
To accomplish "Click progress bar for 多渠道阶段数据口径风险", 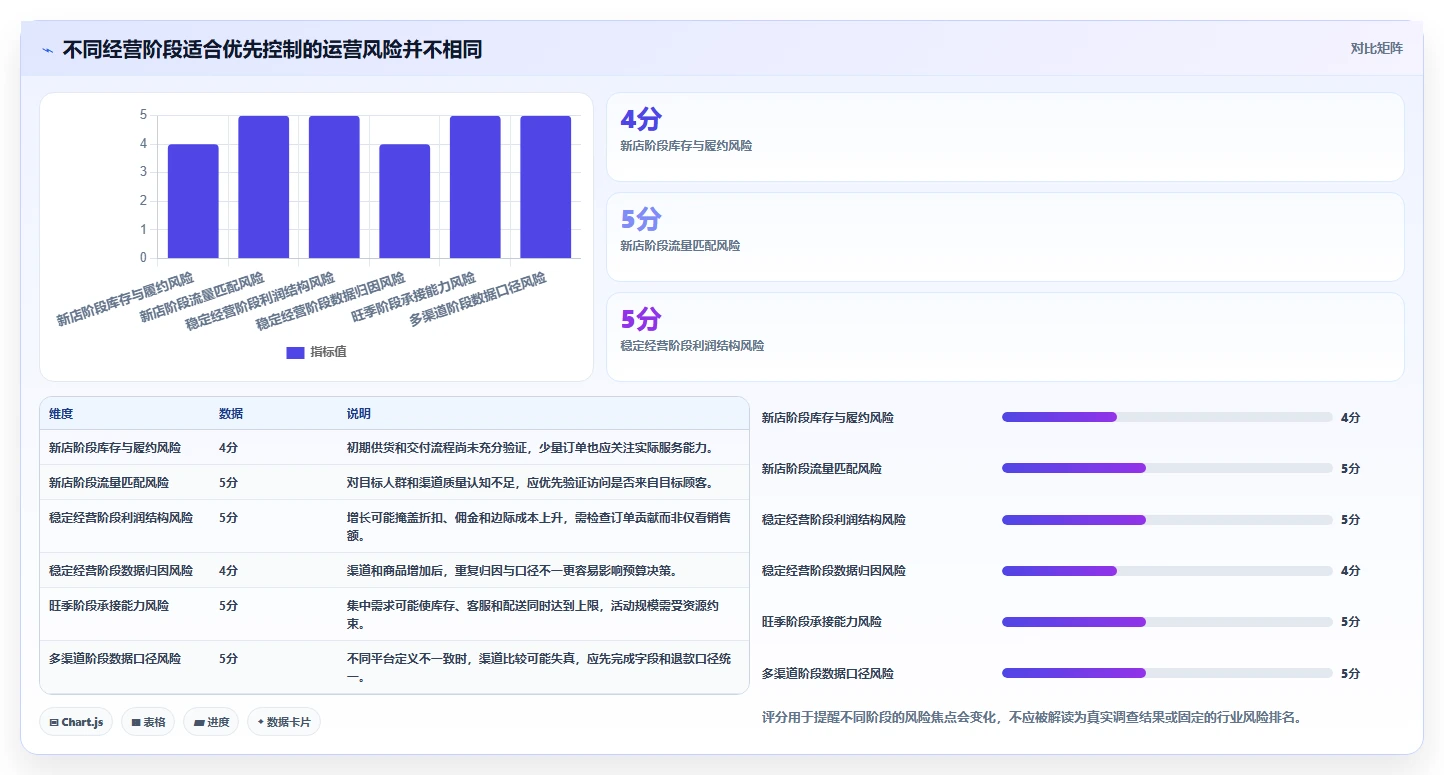I will pyautogui.click(x=1167, y=673).
